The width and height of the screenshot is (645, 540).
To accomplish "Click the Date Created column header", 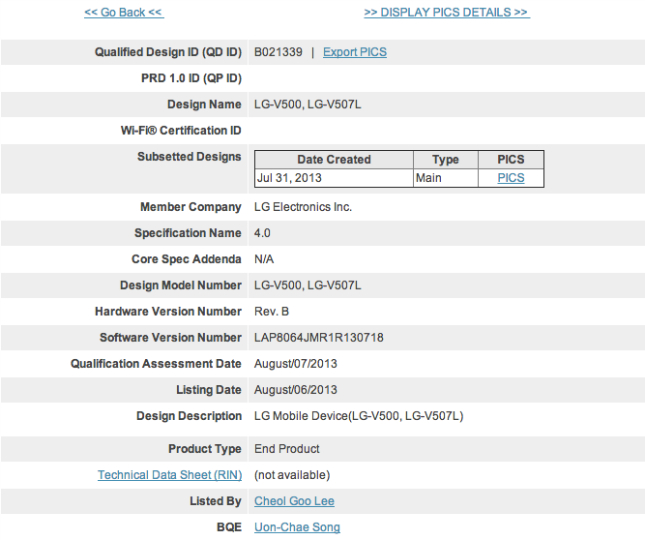I will (x=334, y=160).
